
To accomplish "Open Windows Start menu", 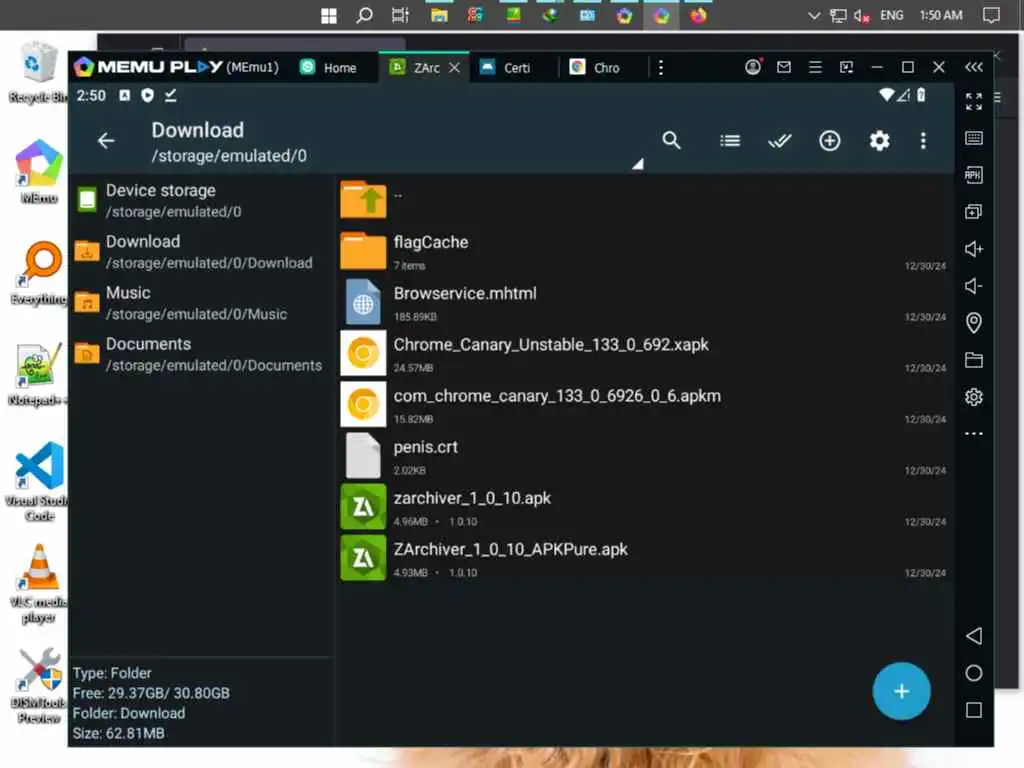I will (329, 16).
